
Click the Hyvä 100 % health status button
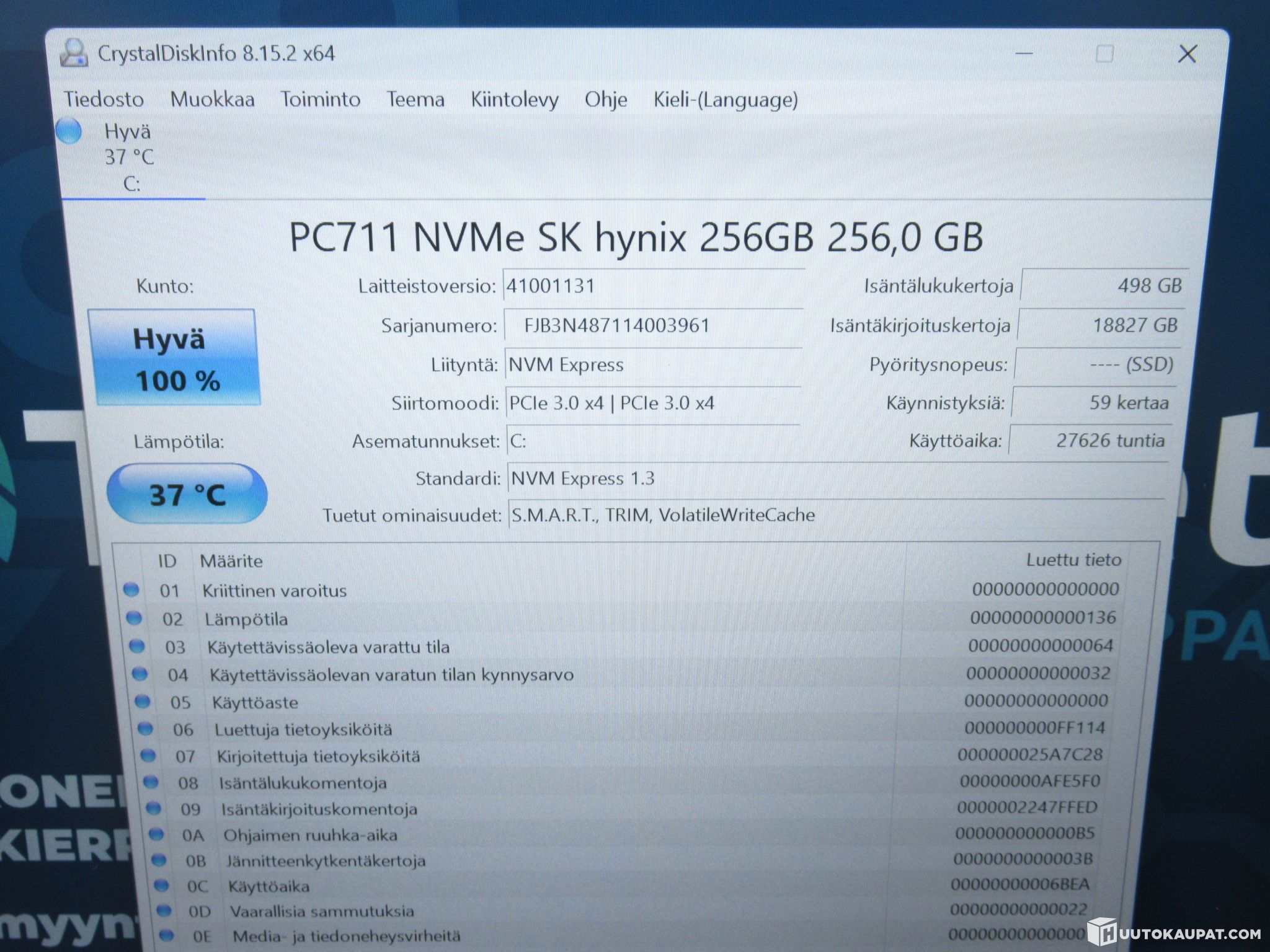175,358
